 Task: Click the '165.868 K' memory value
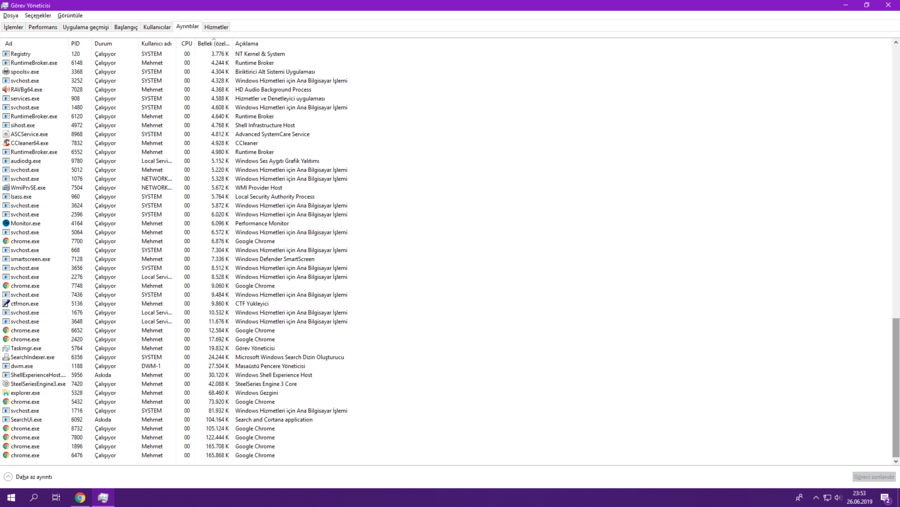pyautogui.click(x=217, y=455)
